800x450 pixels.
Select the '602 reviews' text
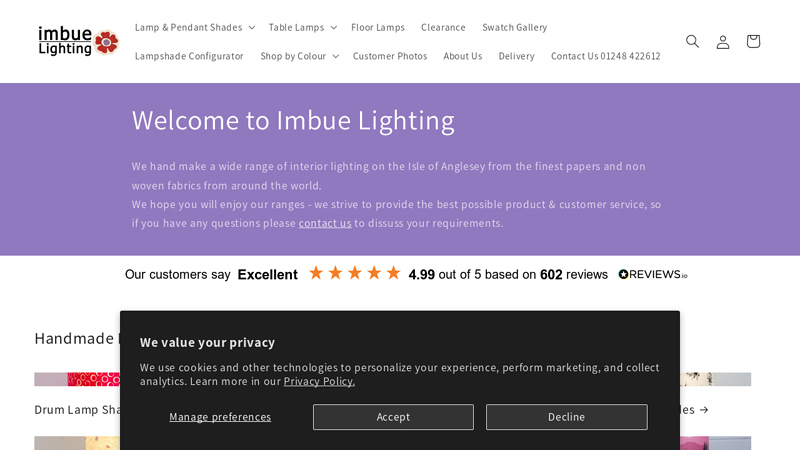pos(574,274)
